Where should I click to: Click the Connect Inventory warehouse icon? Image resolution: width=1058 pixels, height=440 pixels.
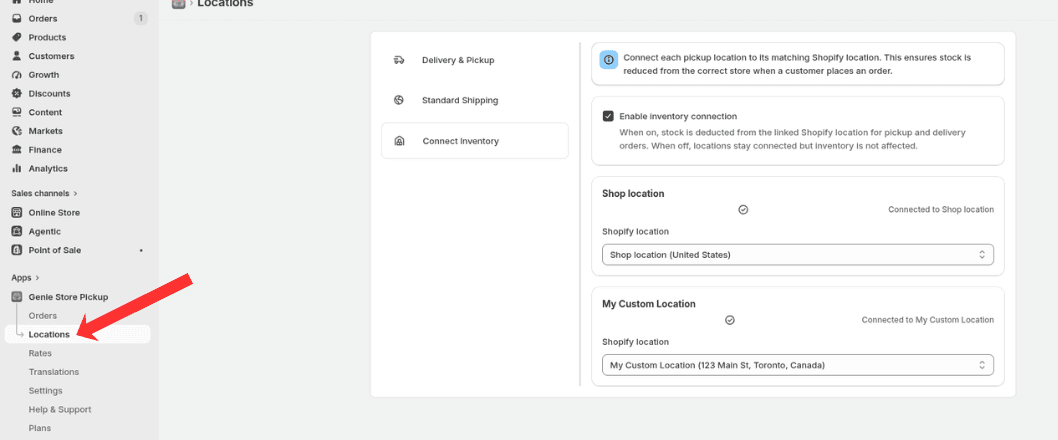coord(399,142)
